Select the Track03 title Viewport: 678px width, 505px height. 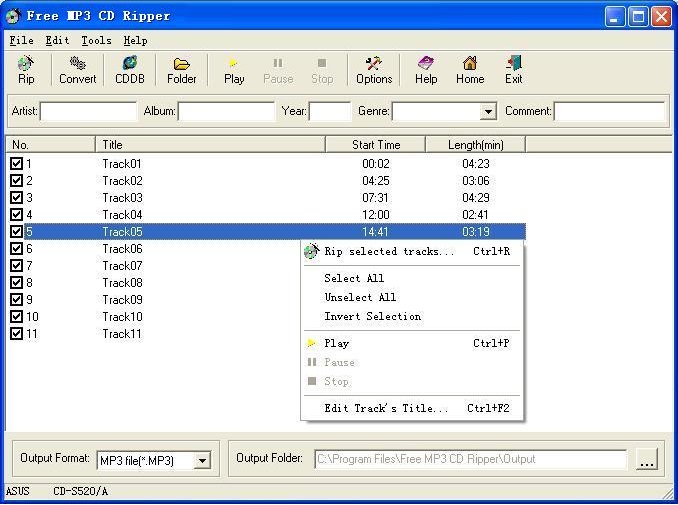pos(122,198)
